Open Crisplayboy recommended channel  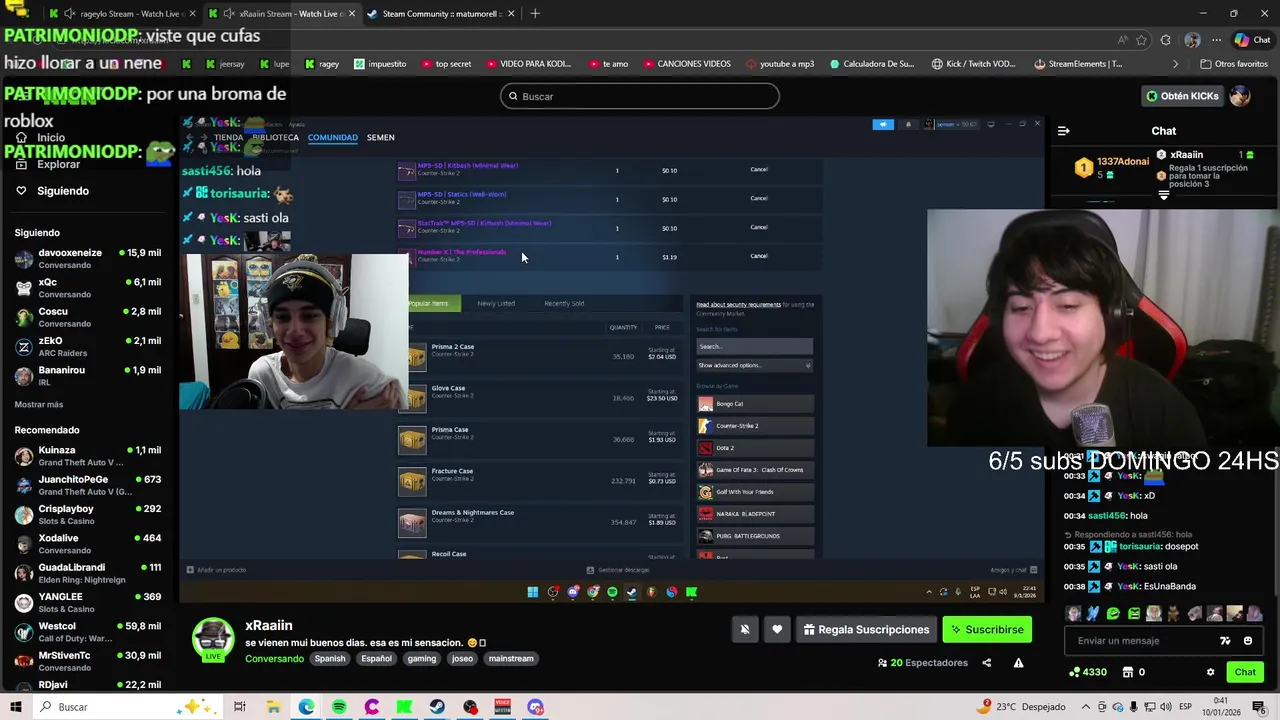[88, 514]
